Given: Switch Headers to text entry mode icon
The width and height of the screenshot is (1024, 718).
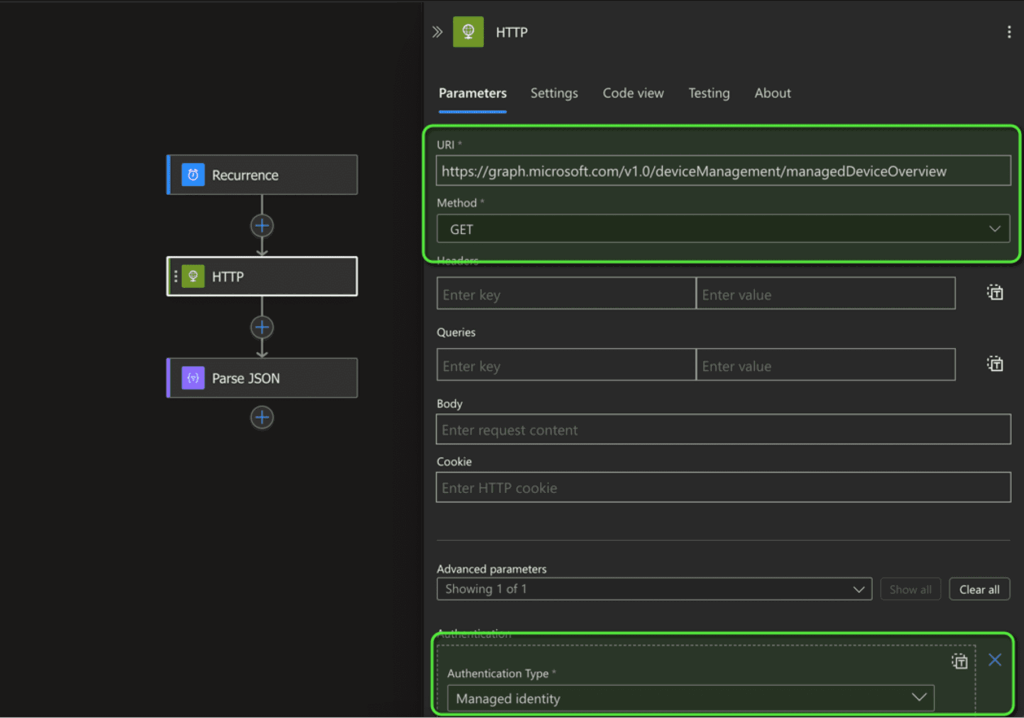Looking at the screenshot, I should [x=995, y=292].
